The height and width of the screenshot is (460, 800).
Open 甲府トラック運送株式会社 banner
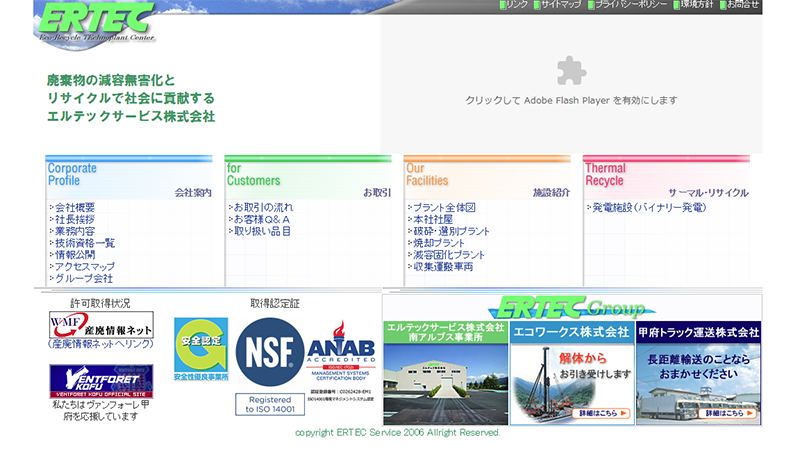[698, 373]
